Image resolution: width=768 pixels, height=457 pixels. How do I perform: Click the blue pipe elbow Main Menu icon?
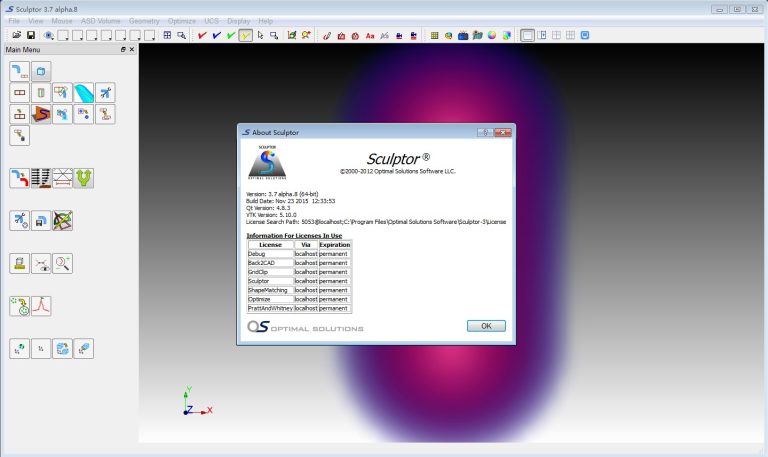point(20,72)
